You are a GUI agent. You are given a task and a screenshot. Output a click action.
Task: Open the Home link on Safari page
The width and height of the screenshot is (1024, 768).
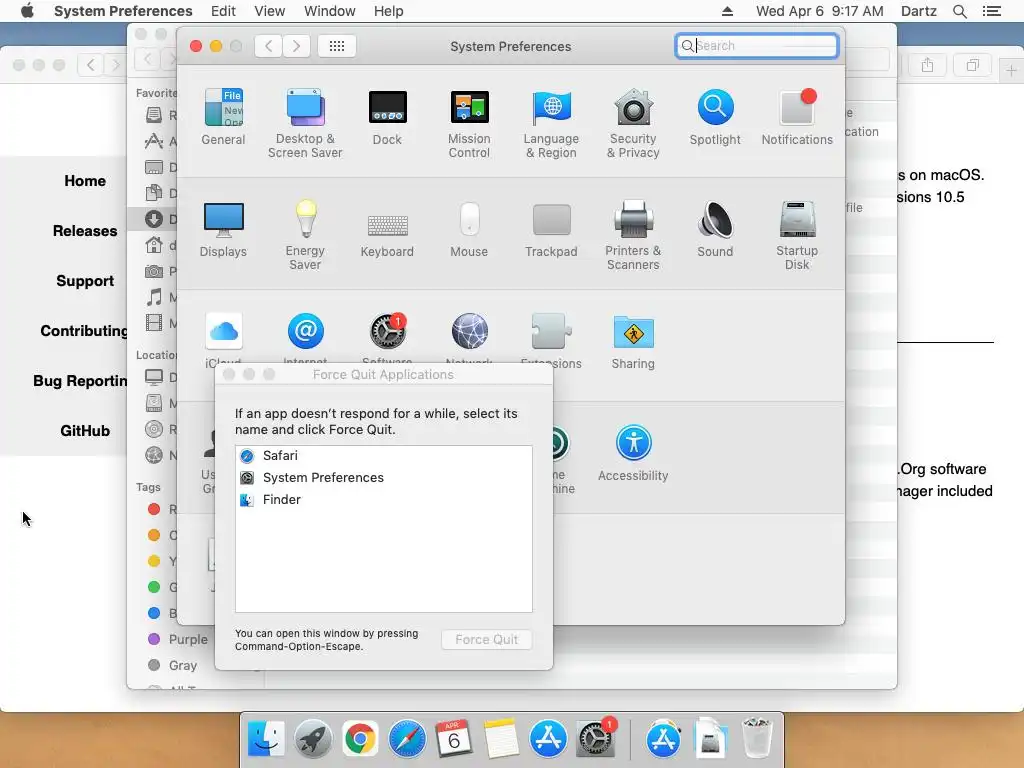(x=85, y=181)
